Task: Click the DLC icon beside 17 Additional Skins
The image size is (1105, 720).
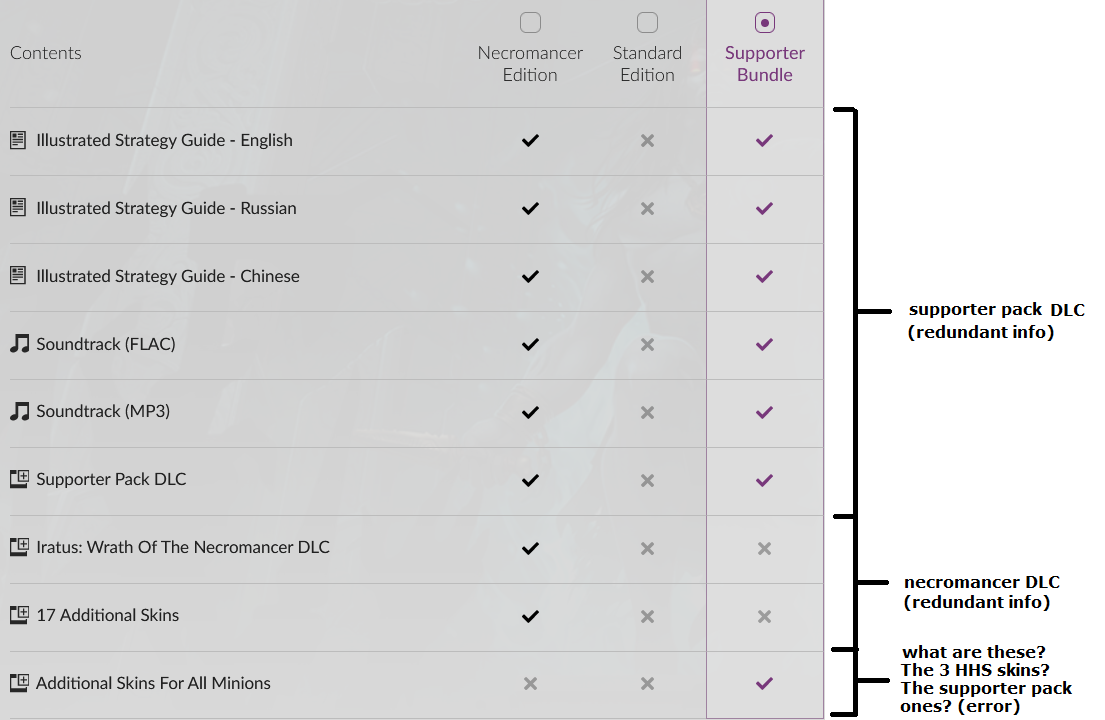Action: pyautogui.click(x=20, y=615)
